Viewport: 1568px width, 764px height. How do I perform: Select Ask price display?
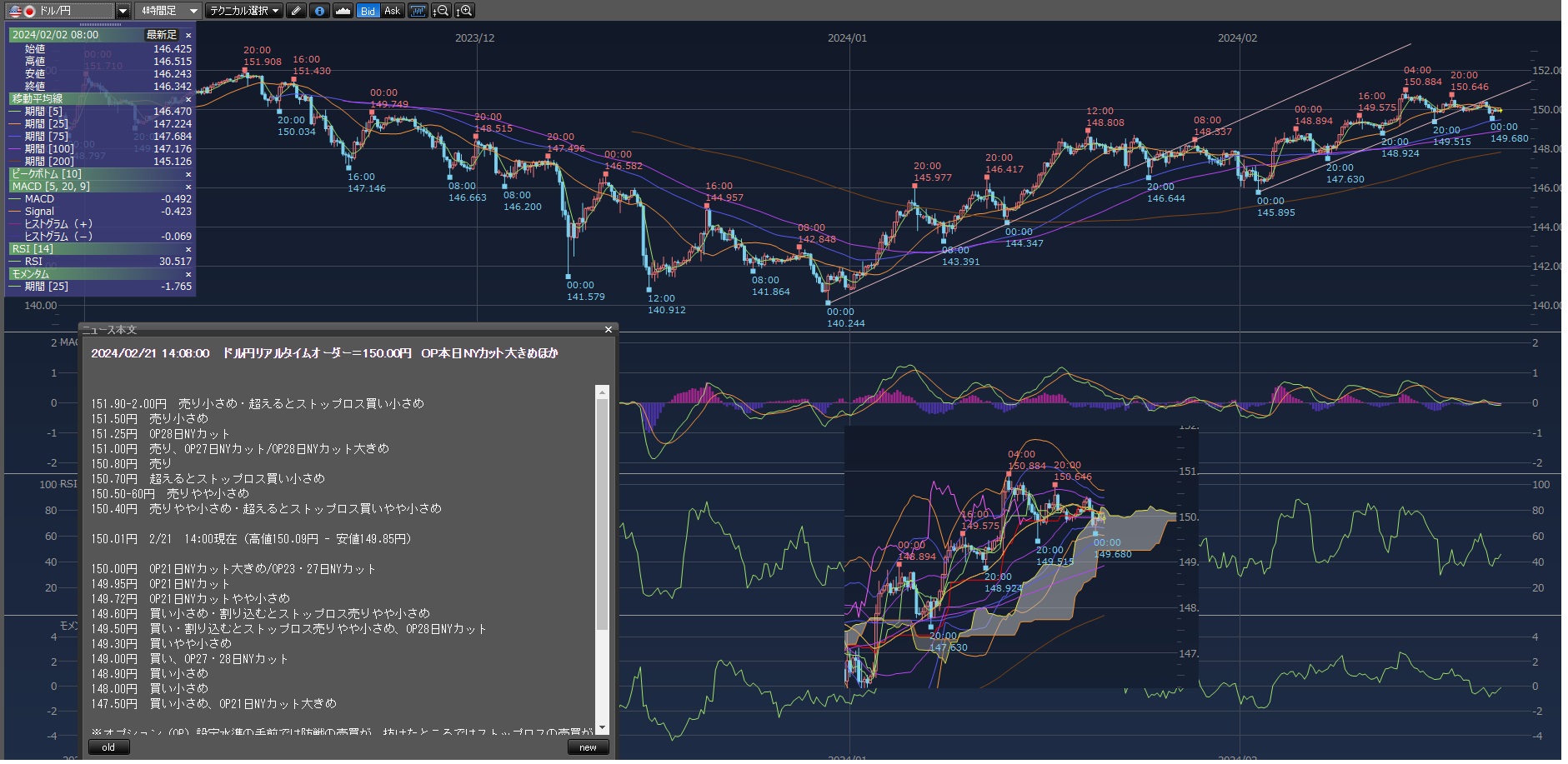coord(392,11)
